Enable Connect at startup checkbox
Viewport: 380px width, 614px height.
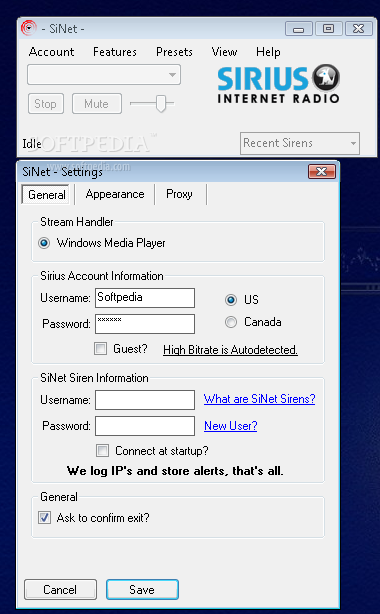(103, 450)
